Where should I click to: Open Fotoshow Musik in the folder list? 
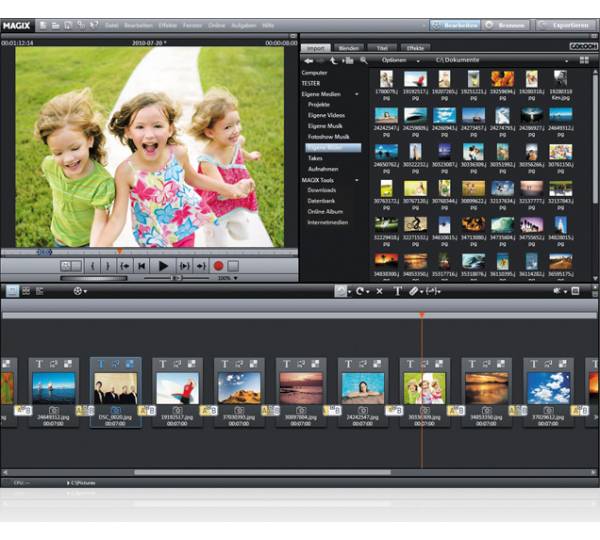327,136
